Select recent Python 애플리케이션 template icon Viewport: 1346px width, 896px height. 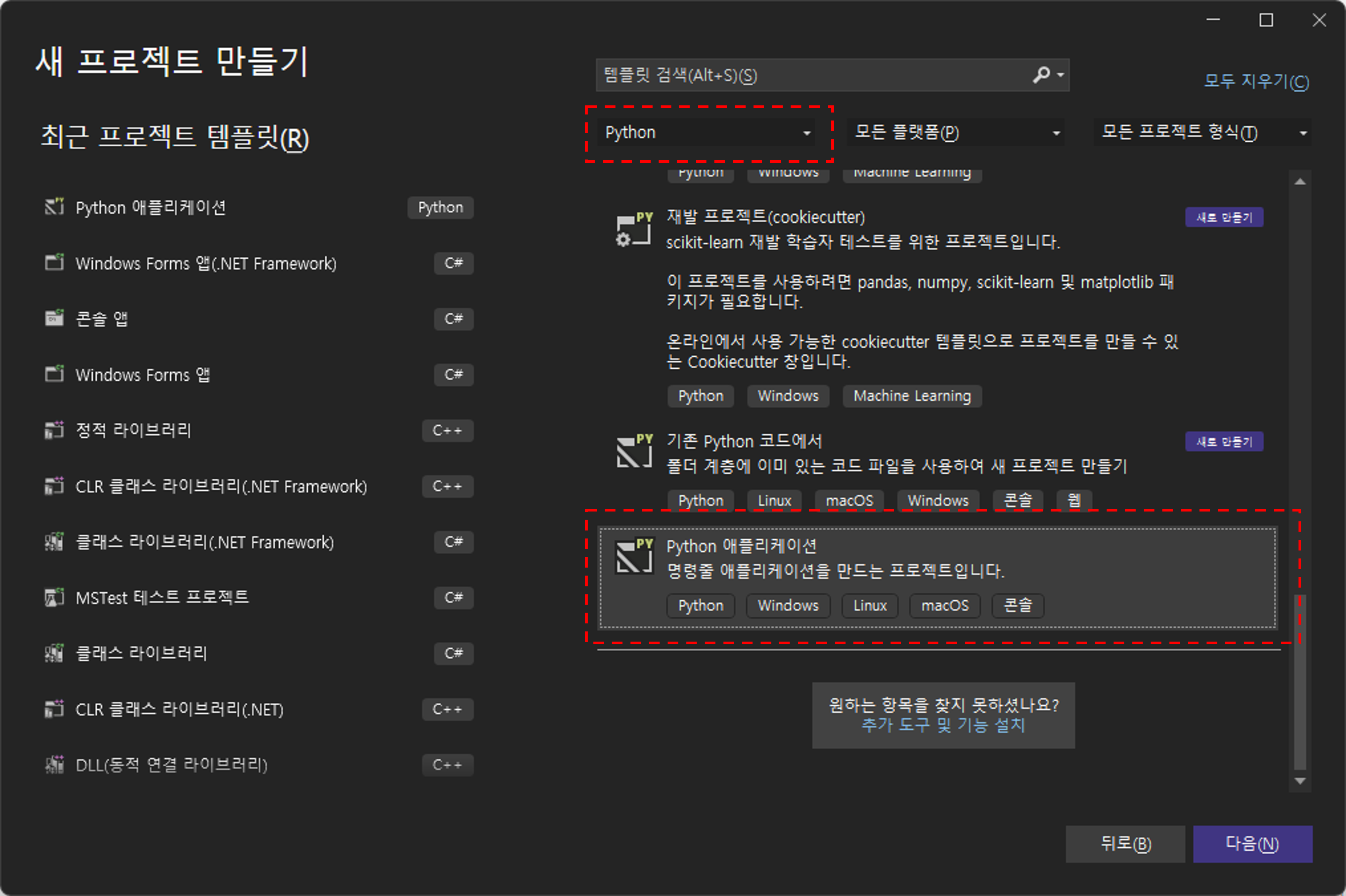click(54, 207)
